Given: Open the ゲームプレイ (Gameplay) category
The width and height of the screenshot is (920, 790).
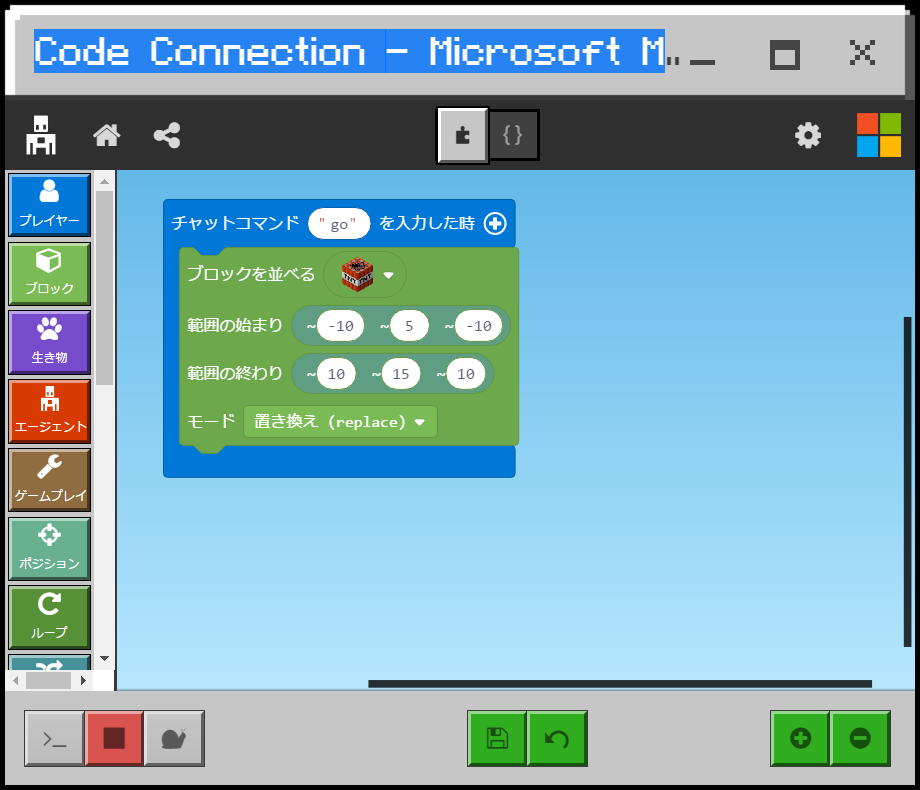Looking at the screenshot, I should [x=49, y=480].
